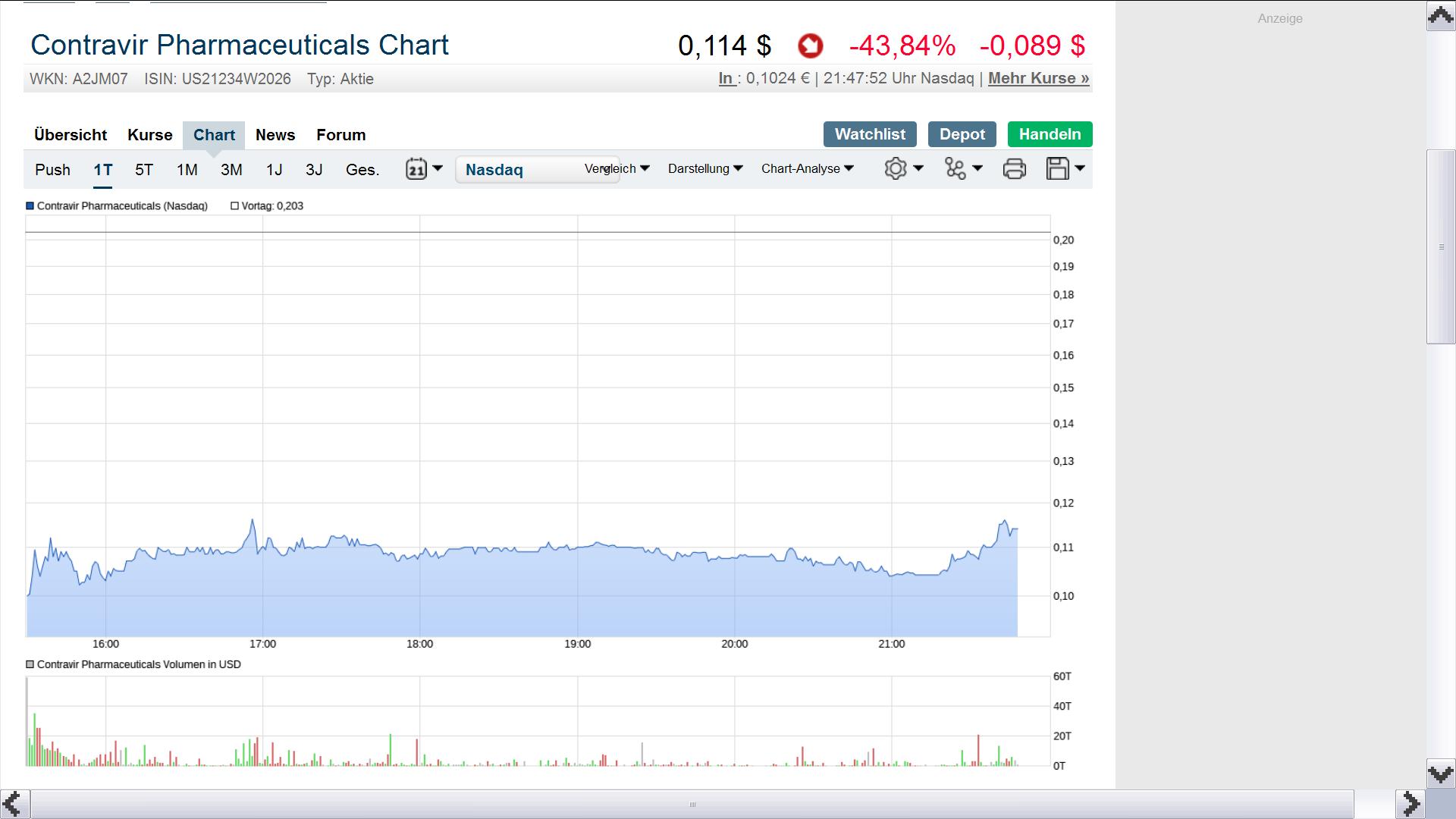The width and height of the screenshot is (1456, 819).
Task: Click the green Handeln button
Action: point(1050,134)
